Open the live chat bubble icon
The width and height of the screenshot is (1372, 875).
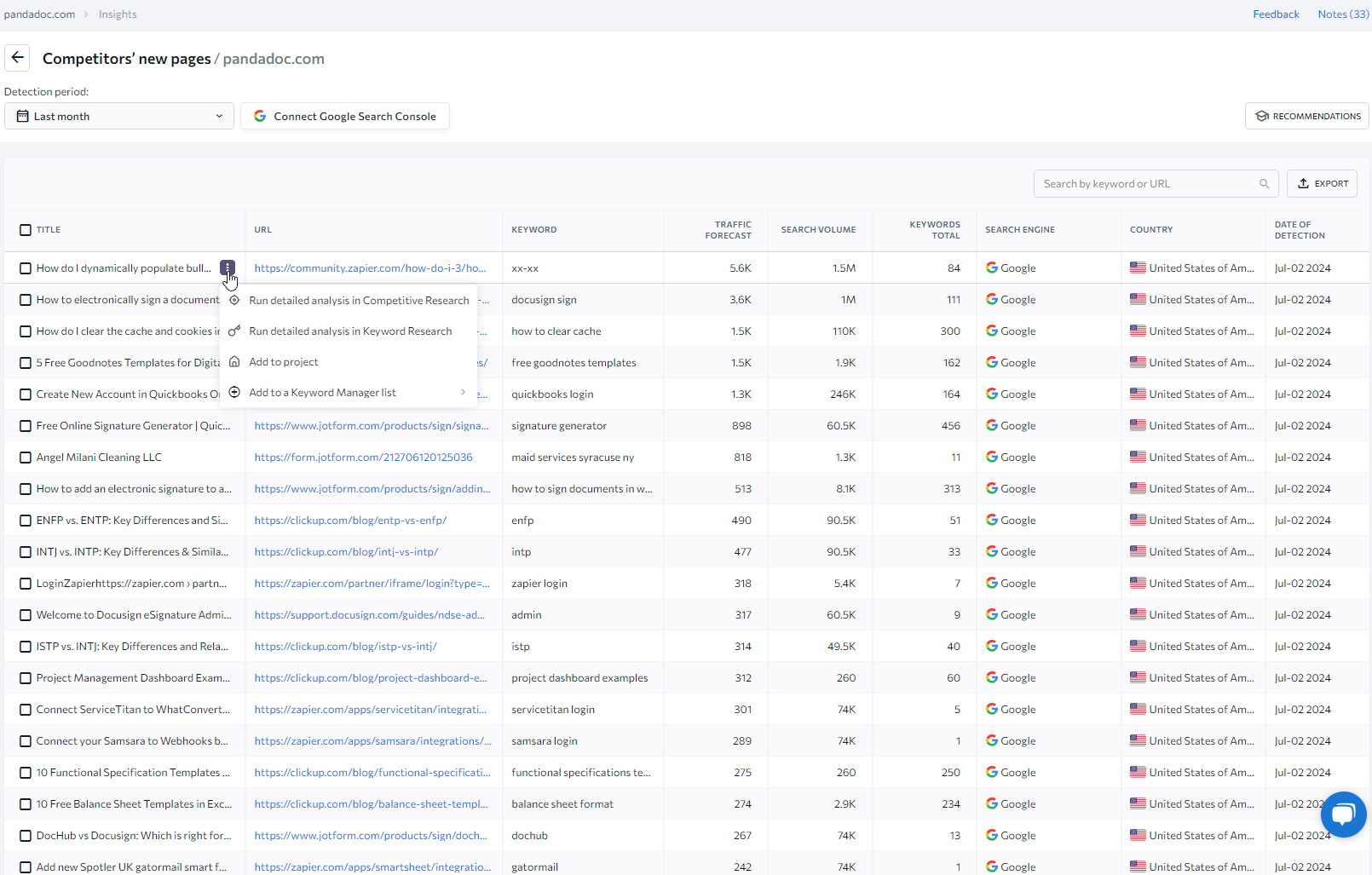[x=1343, y=815]
